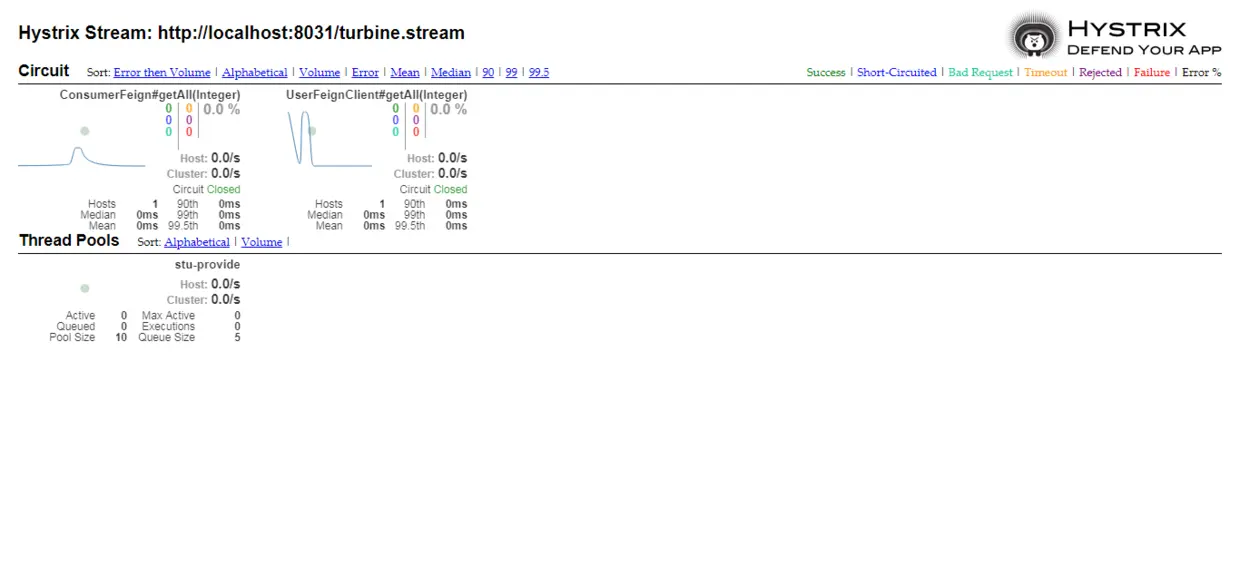Click the Hystrix Stream URL heading
This screenshot has width=1240, height=576.
coord(241,33)
